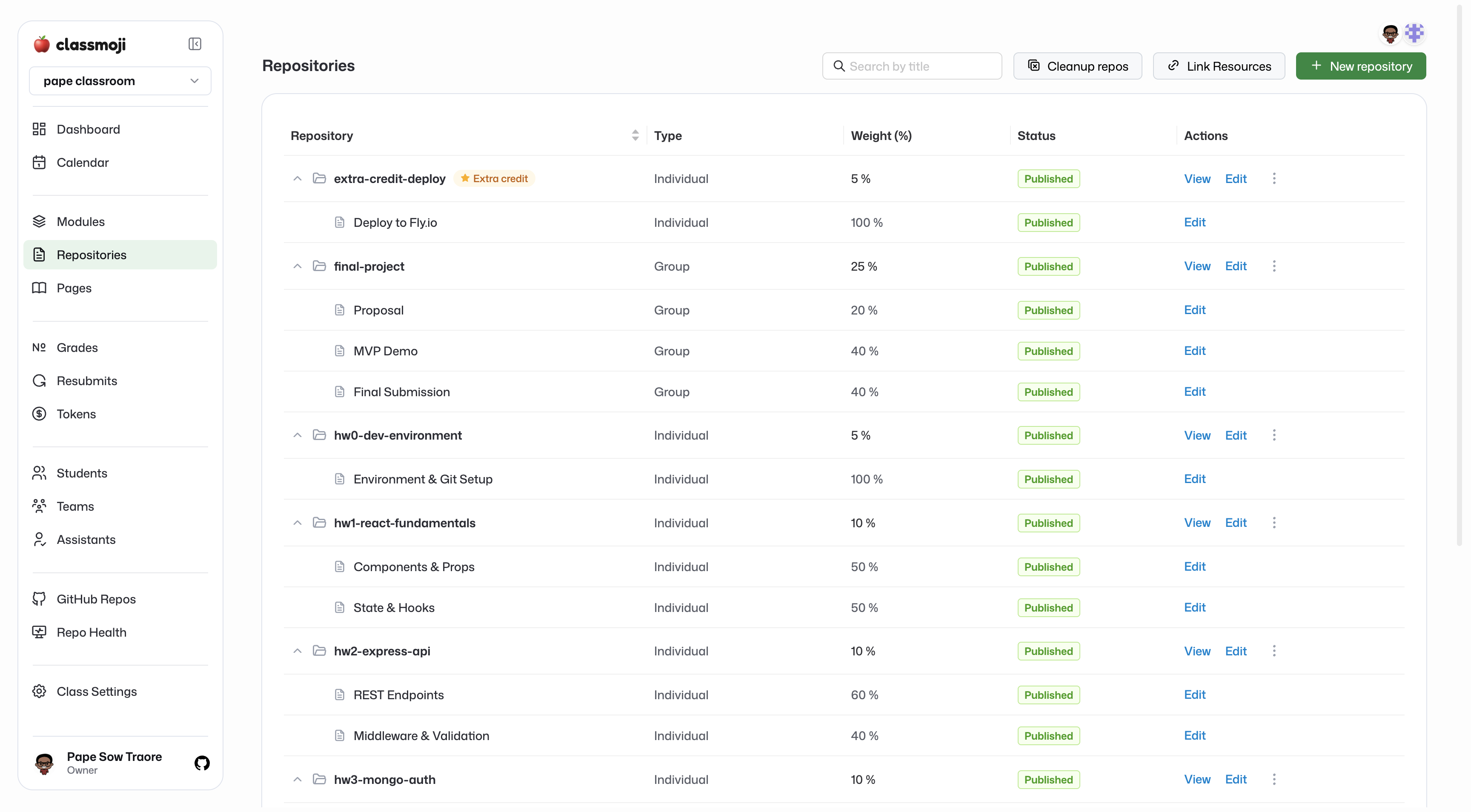This screenshot has width=1471, height=812.
Task: Click the Resubmits icon in the sidebar
Action: (39, 380)
